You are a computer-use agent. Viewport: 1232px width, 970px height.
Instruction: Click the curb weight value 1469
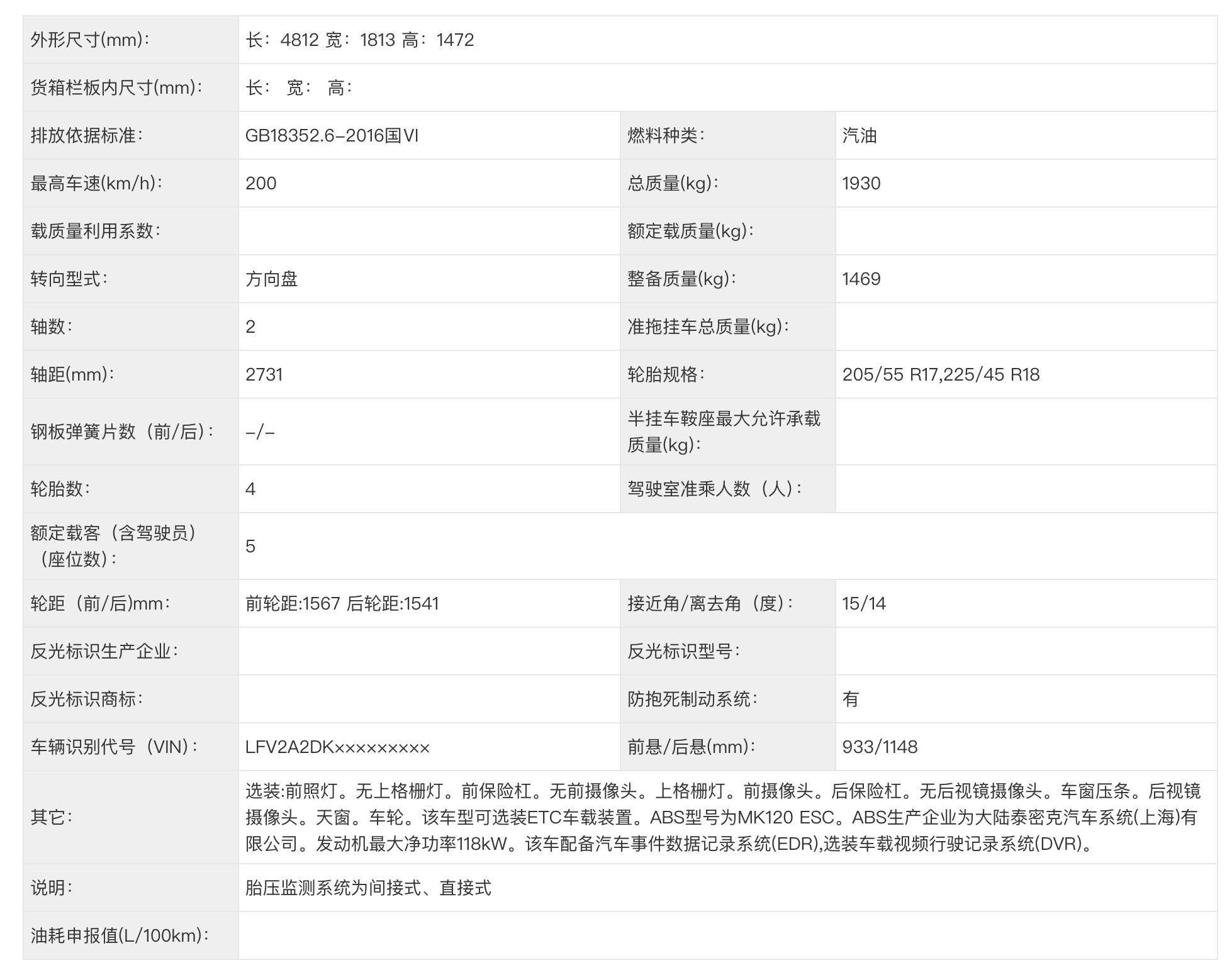click(863, 279)
